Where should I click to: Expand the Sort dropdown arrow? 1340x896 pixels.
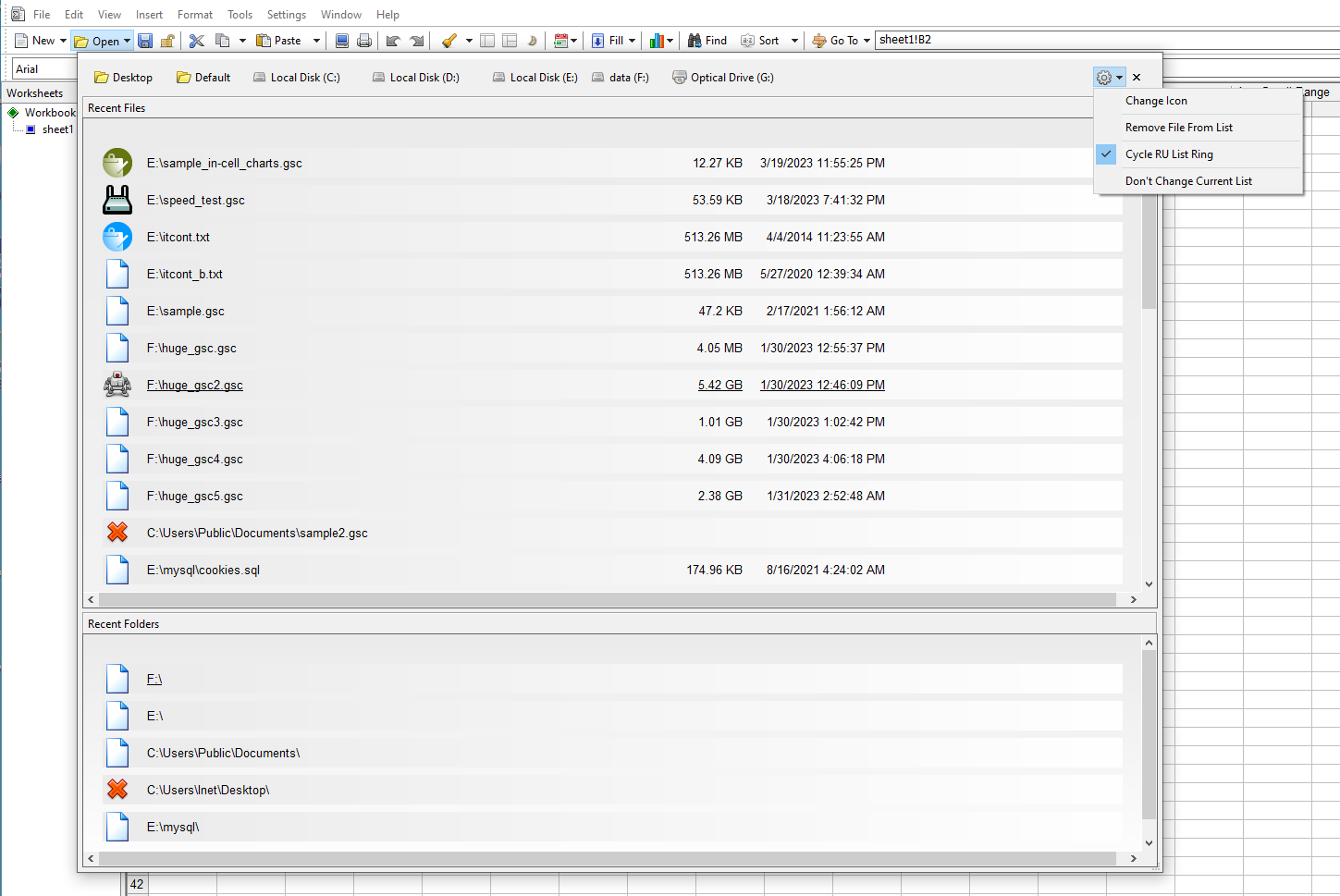click(x=794, y=41)
